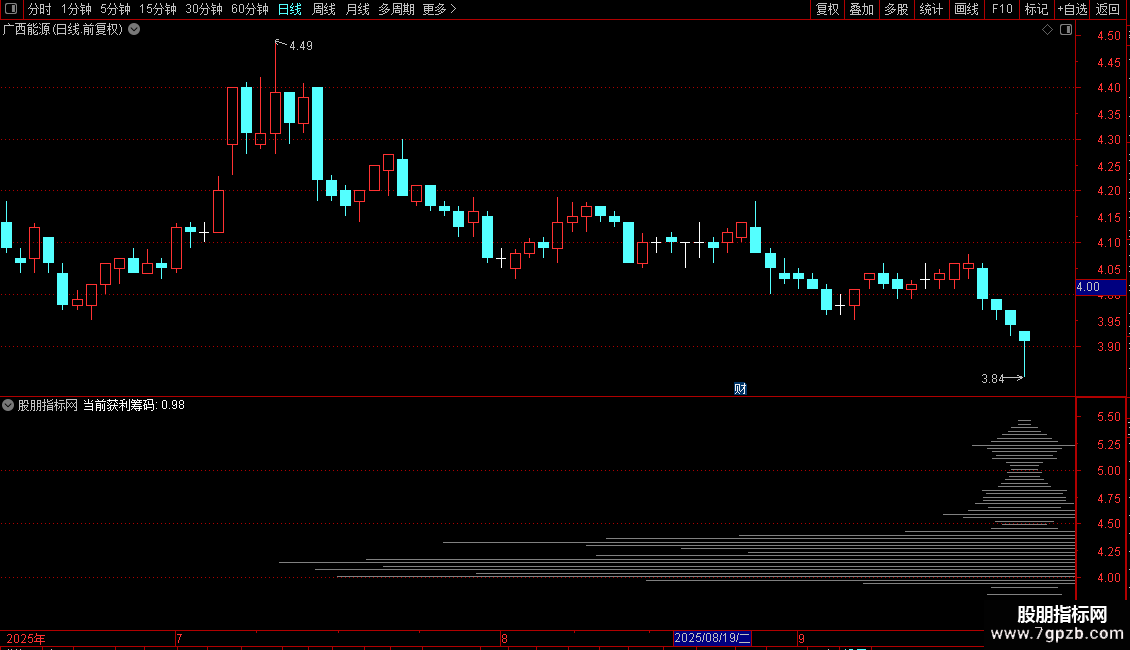
Task: Activate the 画线 drawing tool
Action: tap(966, 9)
